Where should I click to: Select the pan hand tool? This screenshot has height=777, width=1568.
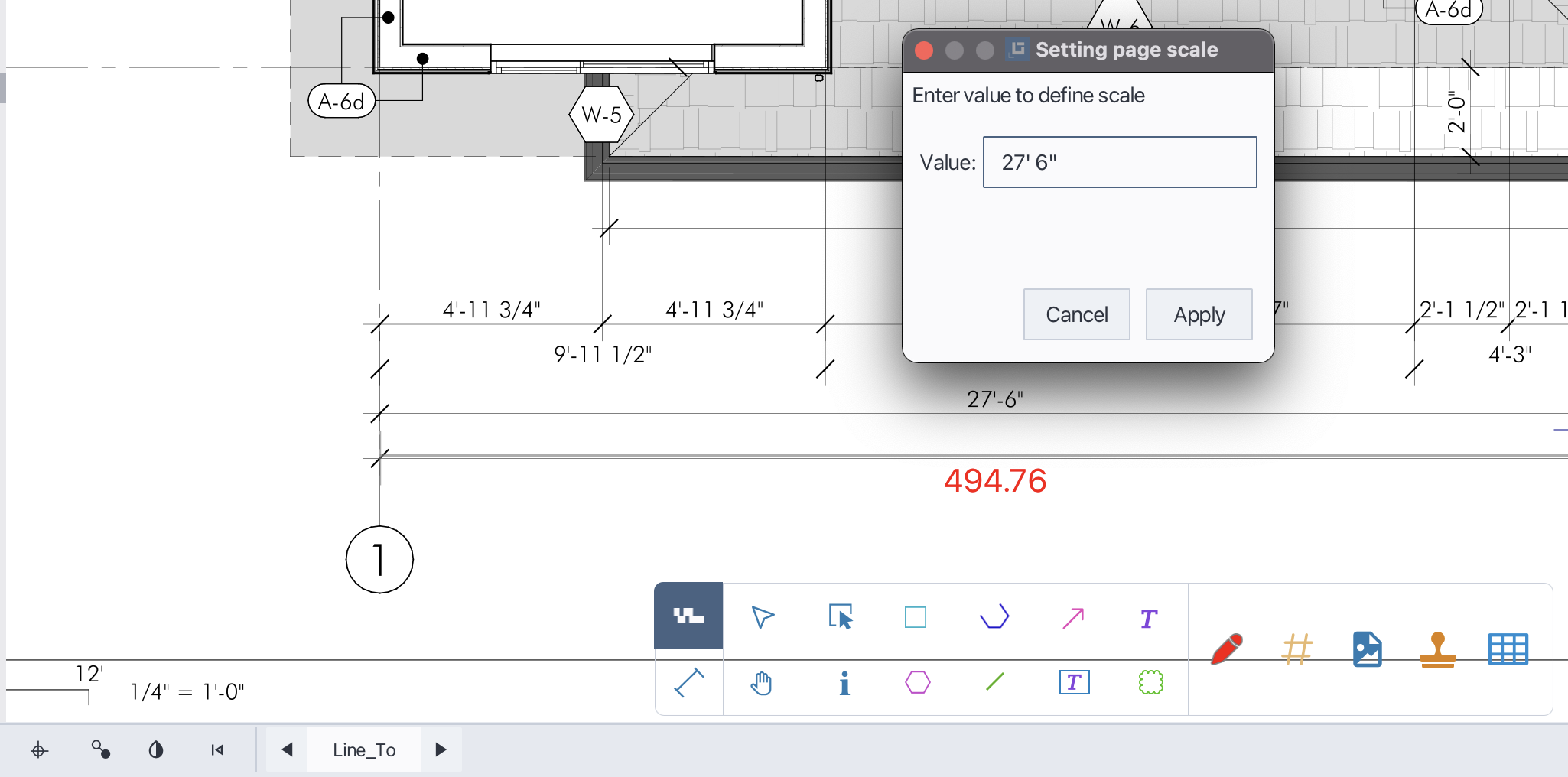pos(762,684)
